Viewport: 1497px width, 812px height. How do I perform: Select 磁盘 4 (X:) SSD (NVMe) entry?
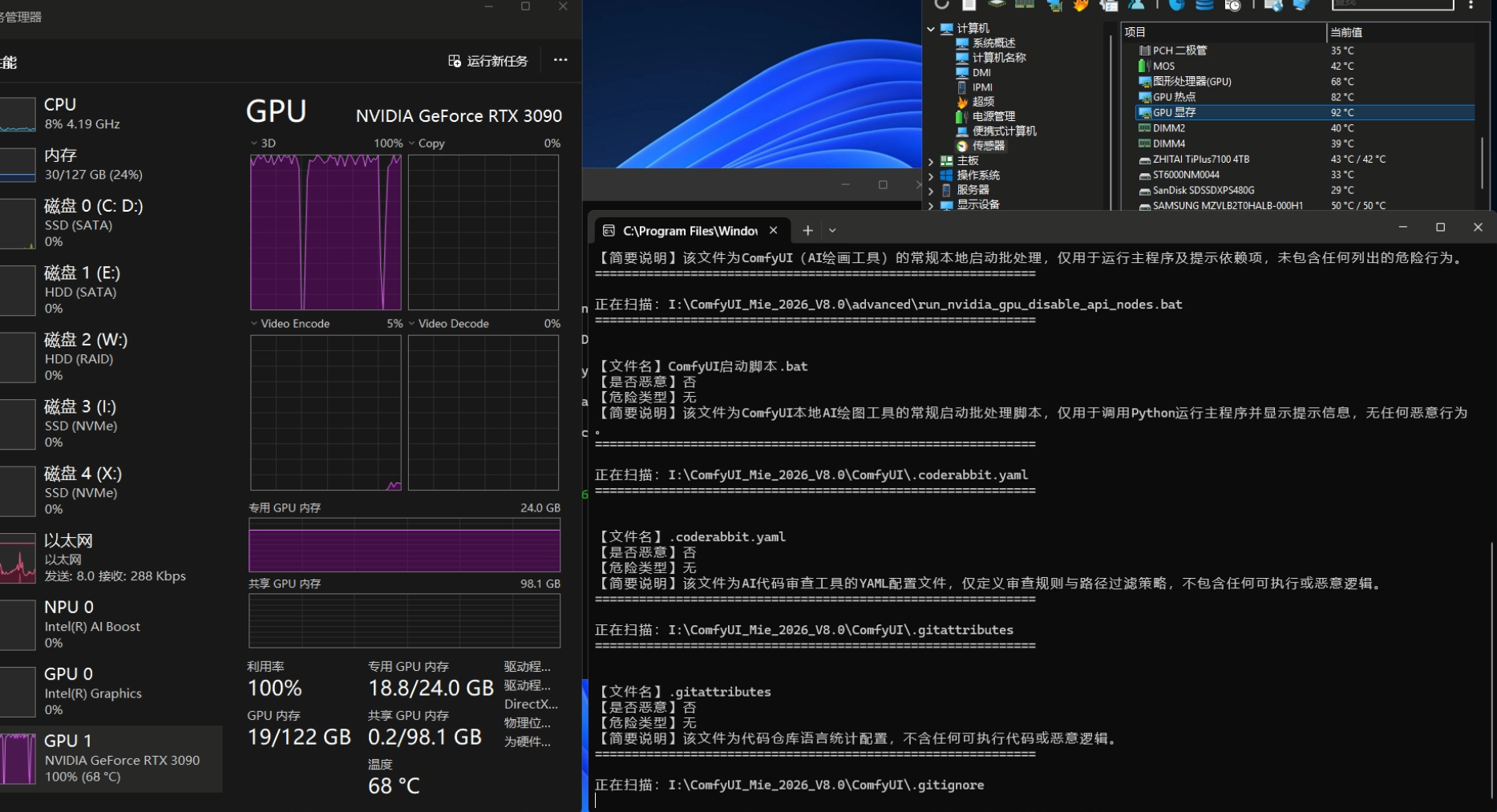pos(111,491)
